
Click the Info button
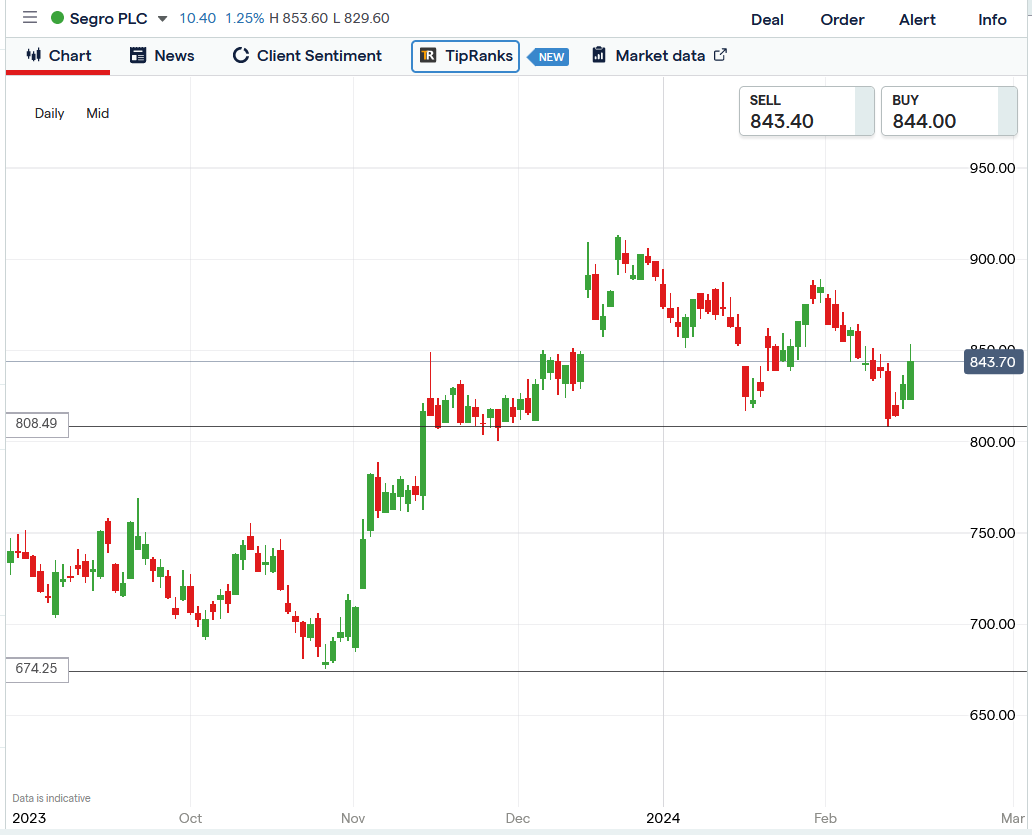992,20
